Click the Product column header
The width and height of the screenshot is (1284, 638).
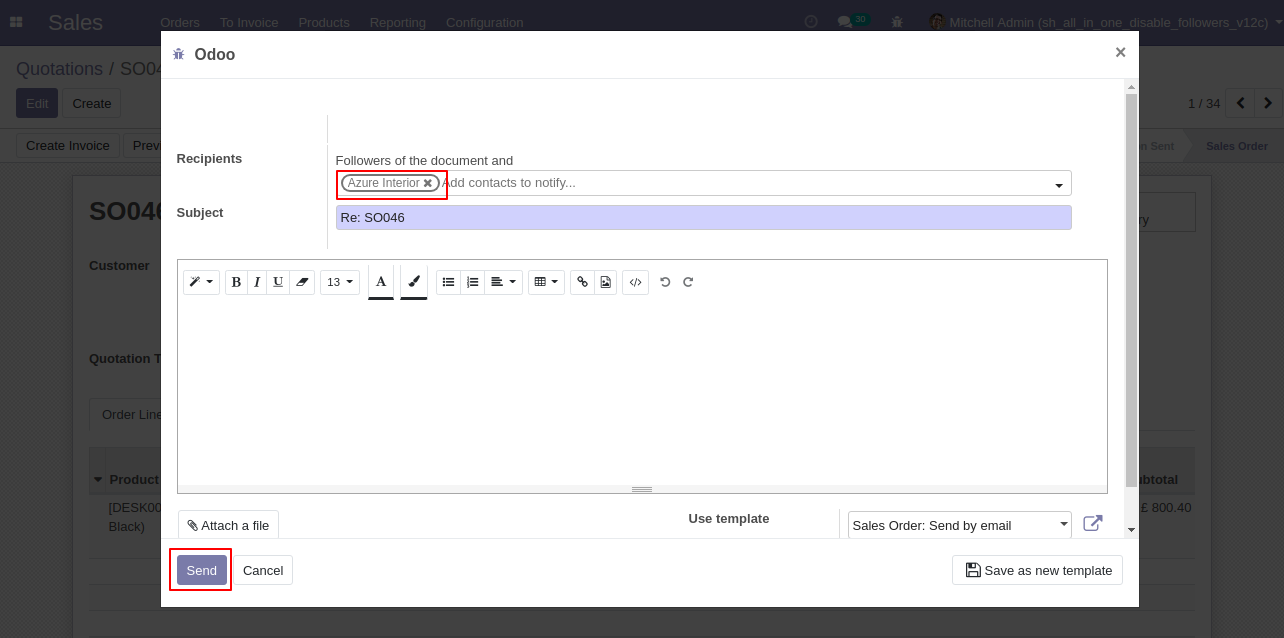(134, 480)
